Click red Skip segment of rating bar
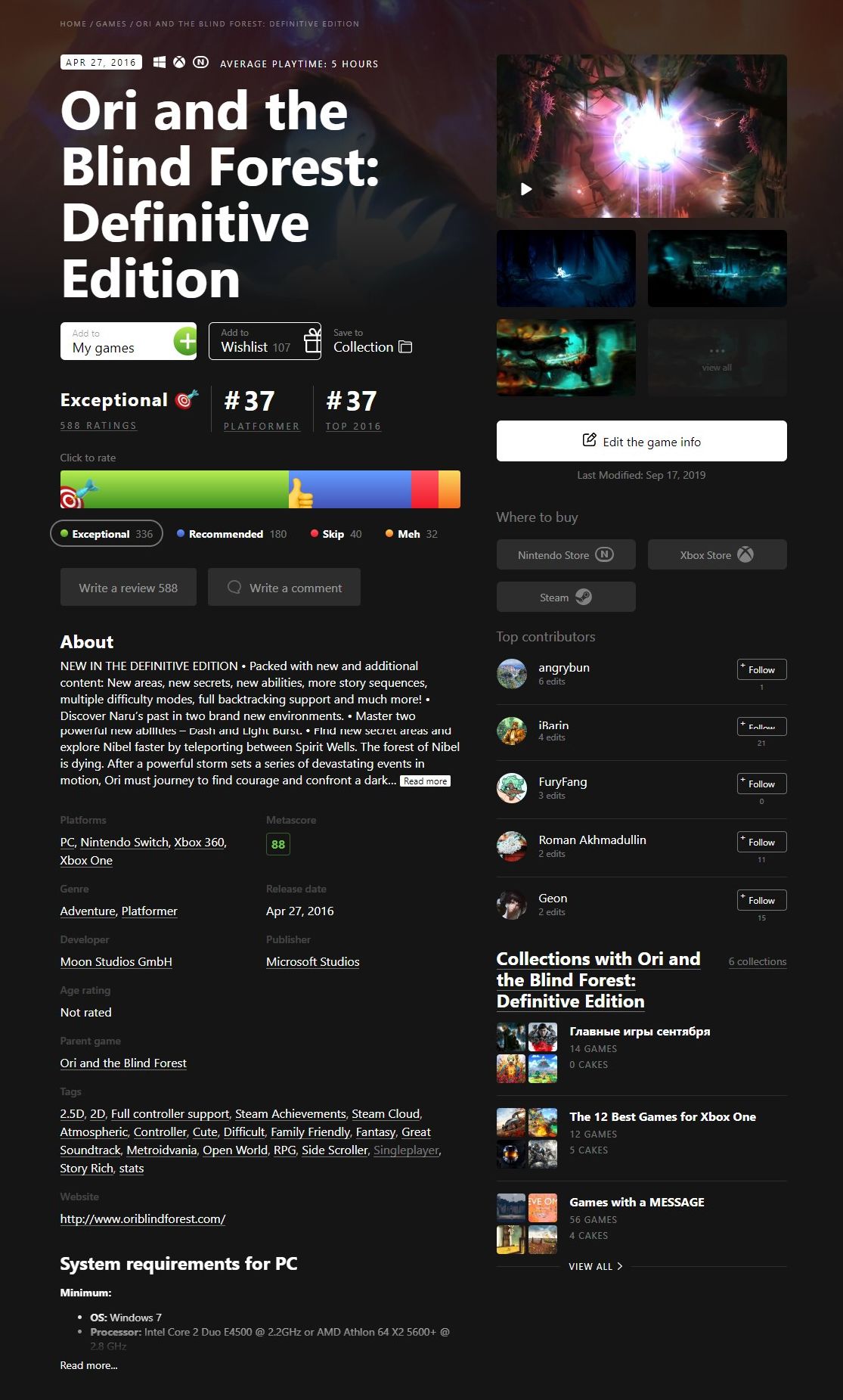Screen dimensions: 843x1400 tap(424, 489)
